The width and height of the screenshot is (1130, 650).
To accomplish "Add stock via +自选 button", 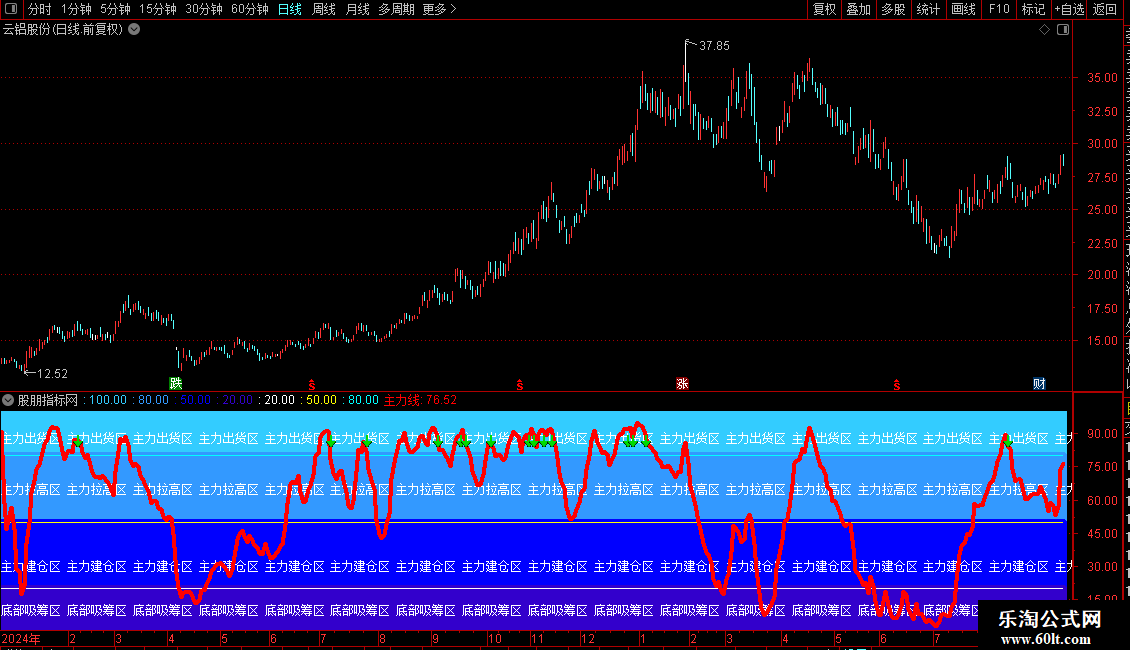I will point(1069,9).
